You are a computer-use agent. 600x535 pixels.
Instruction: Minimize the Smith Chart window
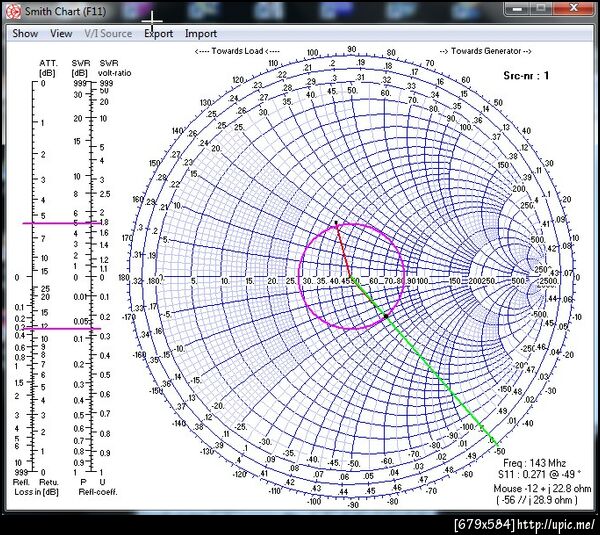(x=517, y=8)
